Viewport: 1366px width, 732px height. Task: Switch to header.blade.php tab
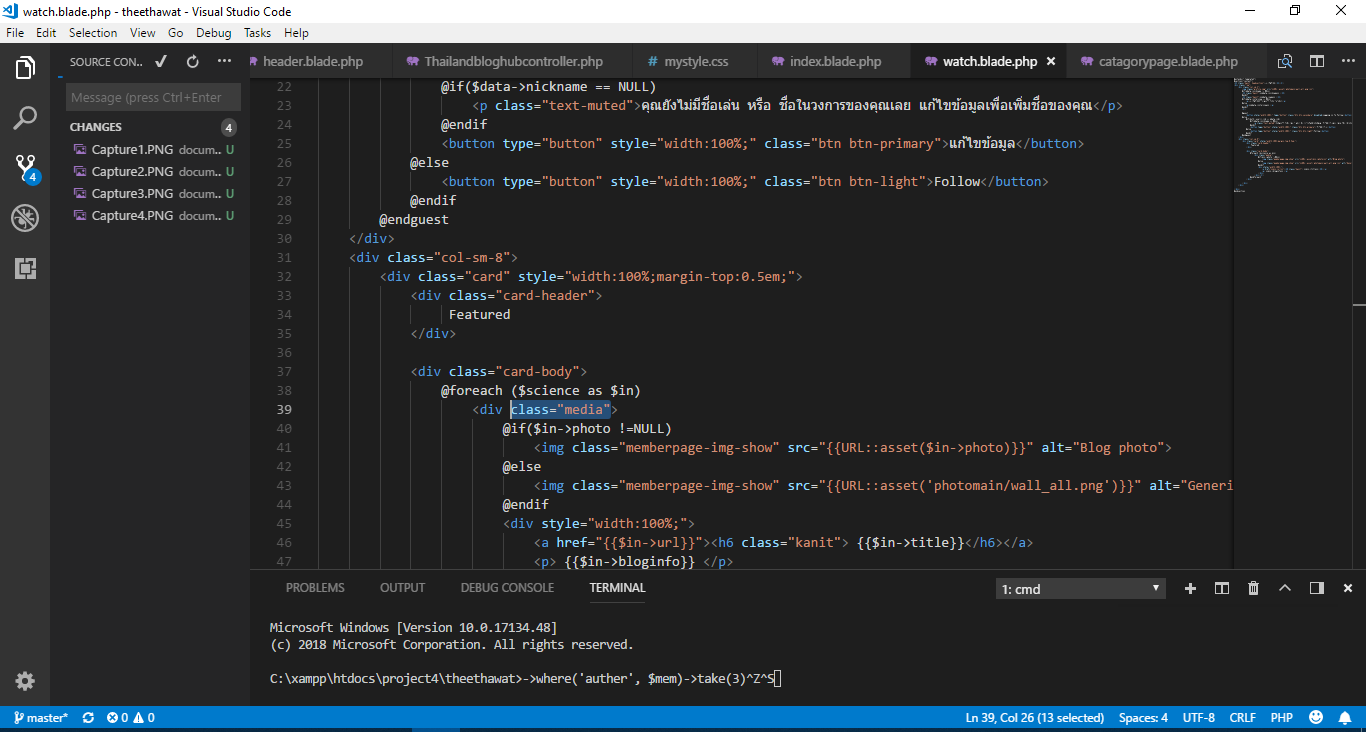point(320,61)
